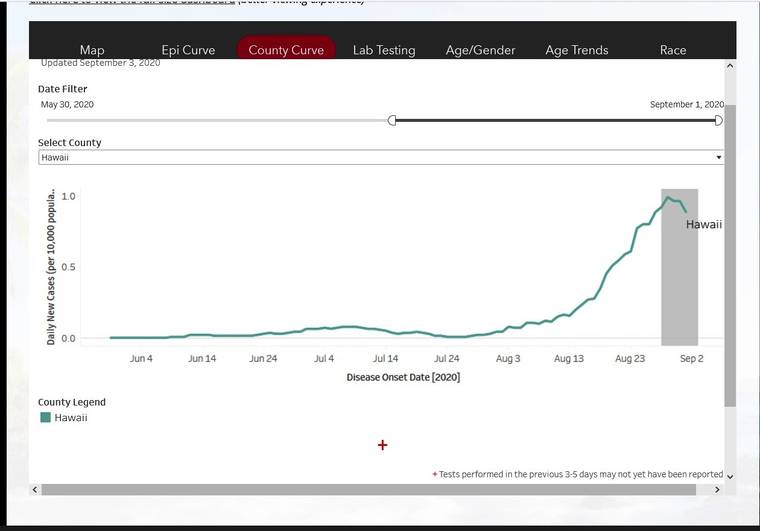Click the Hawaii teal legend swatch
The image size is (760, 531).
click(45, 418)
